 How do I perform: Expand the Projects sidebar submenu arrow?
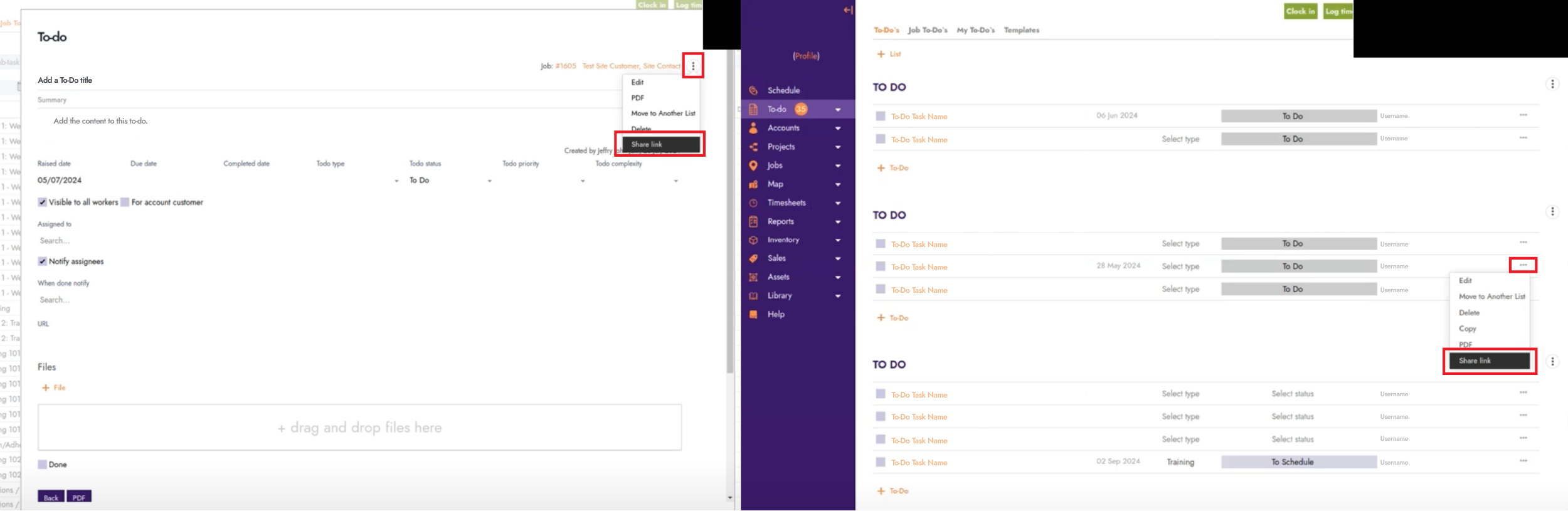tap(838, 147)
